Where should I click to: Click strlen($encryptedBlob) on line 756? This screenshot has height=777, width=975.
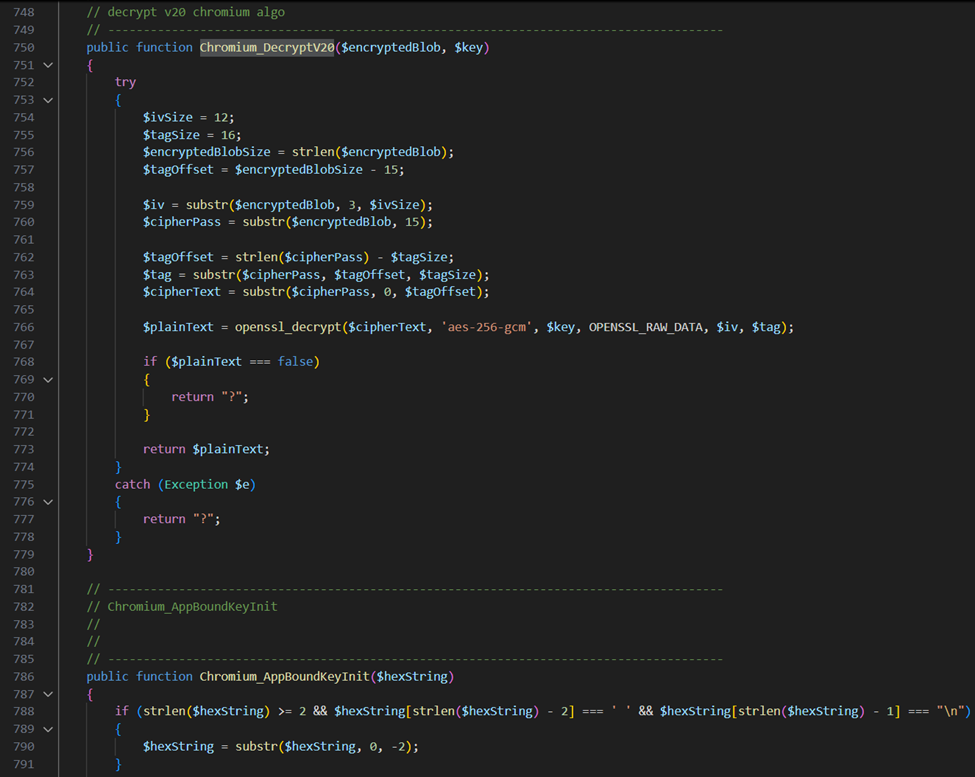pyautogui.click(x=371, y=152)
